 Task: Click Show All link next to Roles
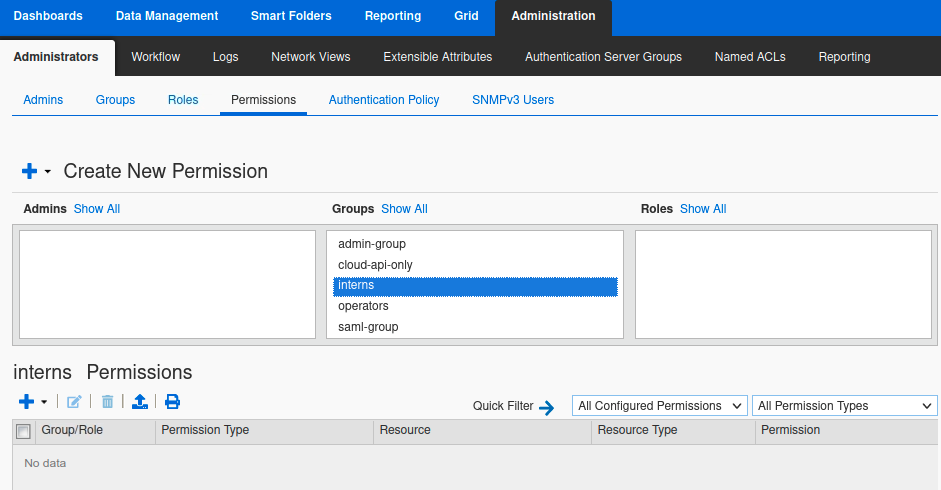(x=703, y=209)
